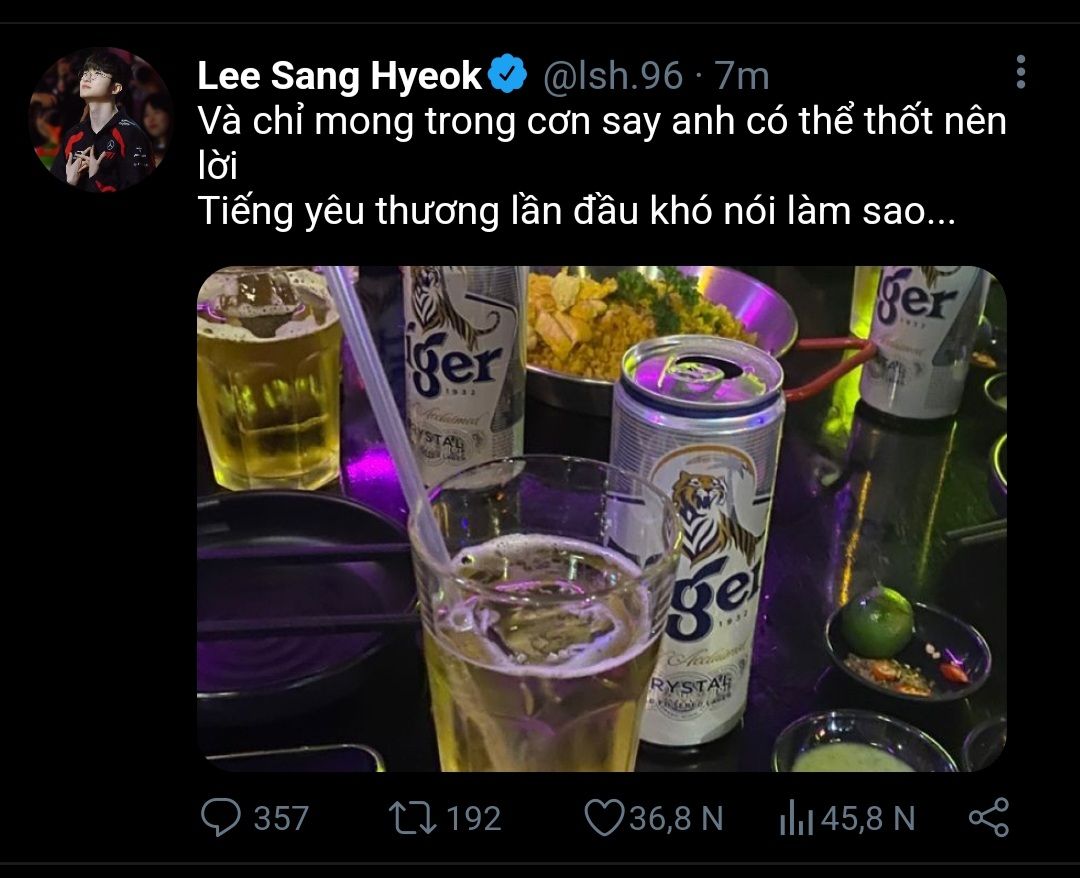Click the share icon
The image size is (1080, 878).
pyautogui.click(x=989, y=818)
